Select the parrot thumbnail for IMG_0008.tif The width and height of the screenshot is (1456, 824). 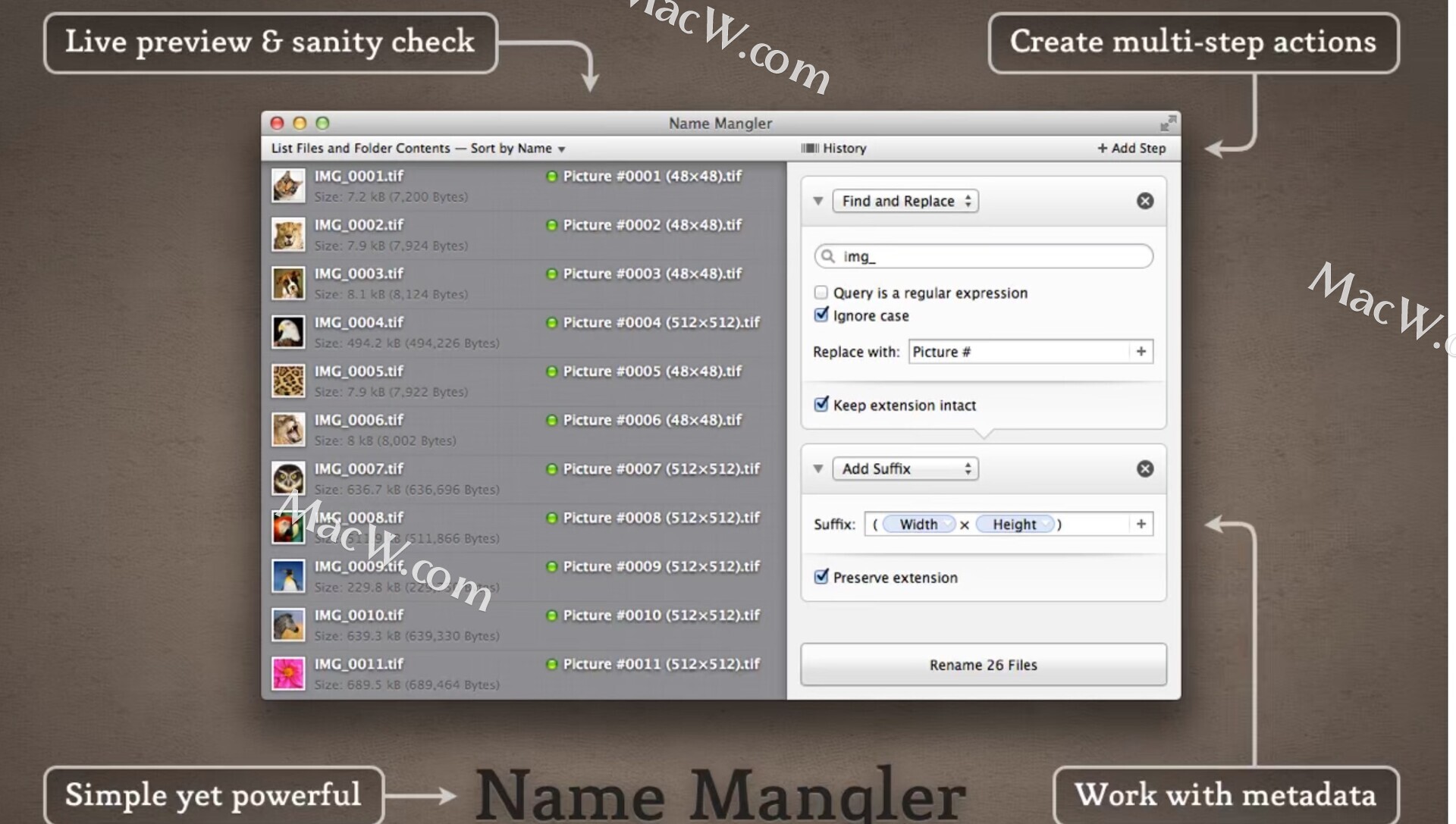pos(288,527)
